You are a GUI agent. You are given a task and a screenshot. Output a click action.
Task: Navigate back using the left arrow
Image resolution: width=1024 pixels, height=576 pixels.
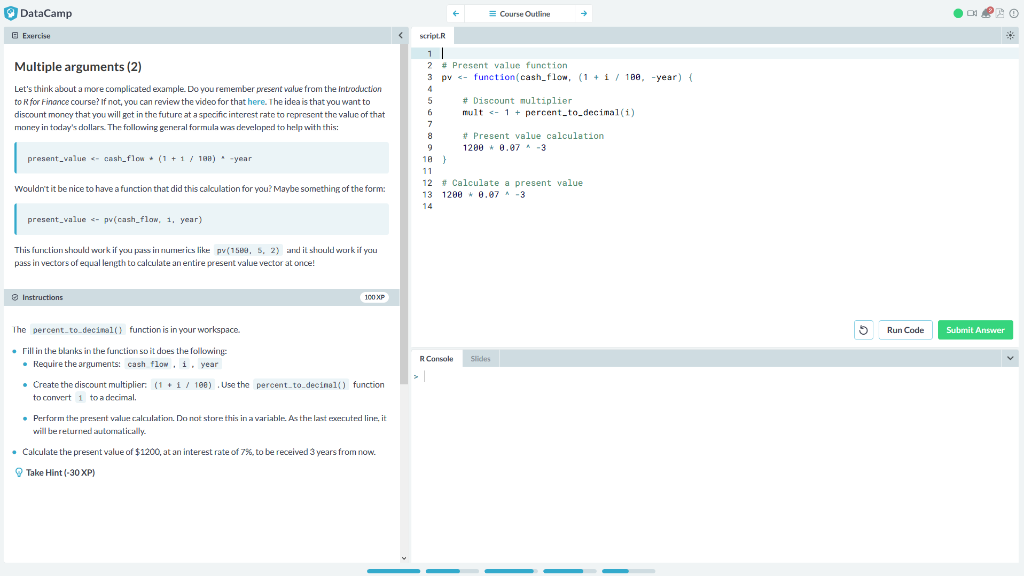click(455, 13)
